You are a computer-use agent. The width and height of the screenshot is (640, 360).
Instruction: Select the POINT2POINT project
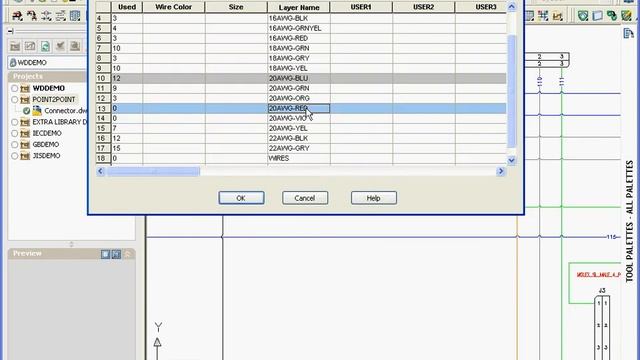54,100
